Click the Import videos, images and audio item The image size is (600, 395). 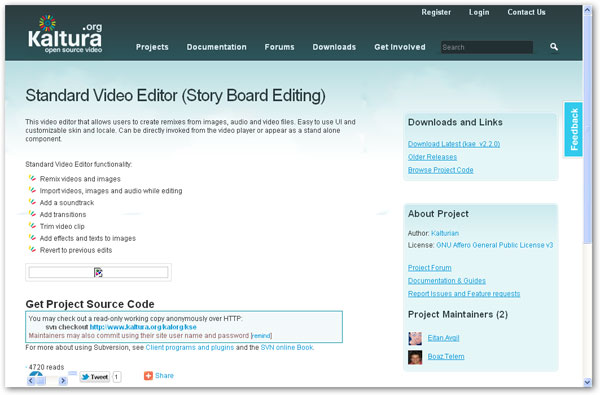[111, 191]
